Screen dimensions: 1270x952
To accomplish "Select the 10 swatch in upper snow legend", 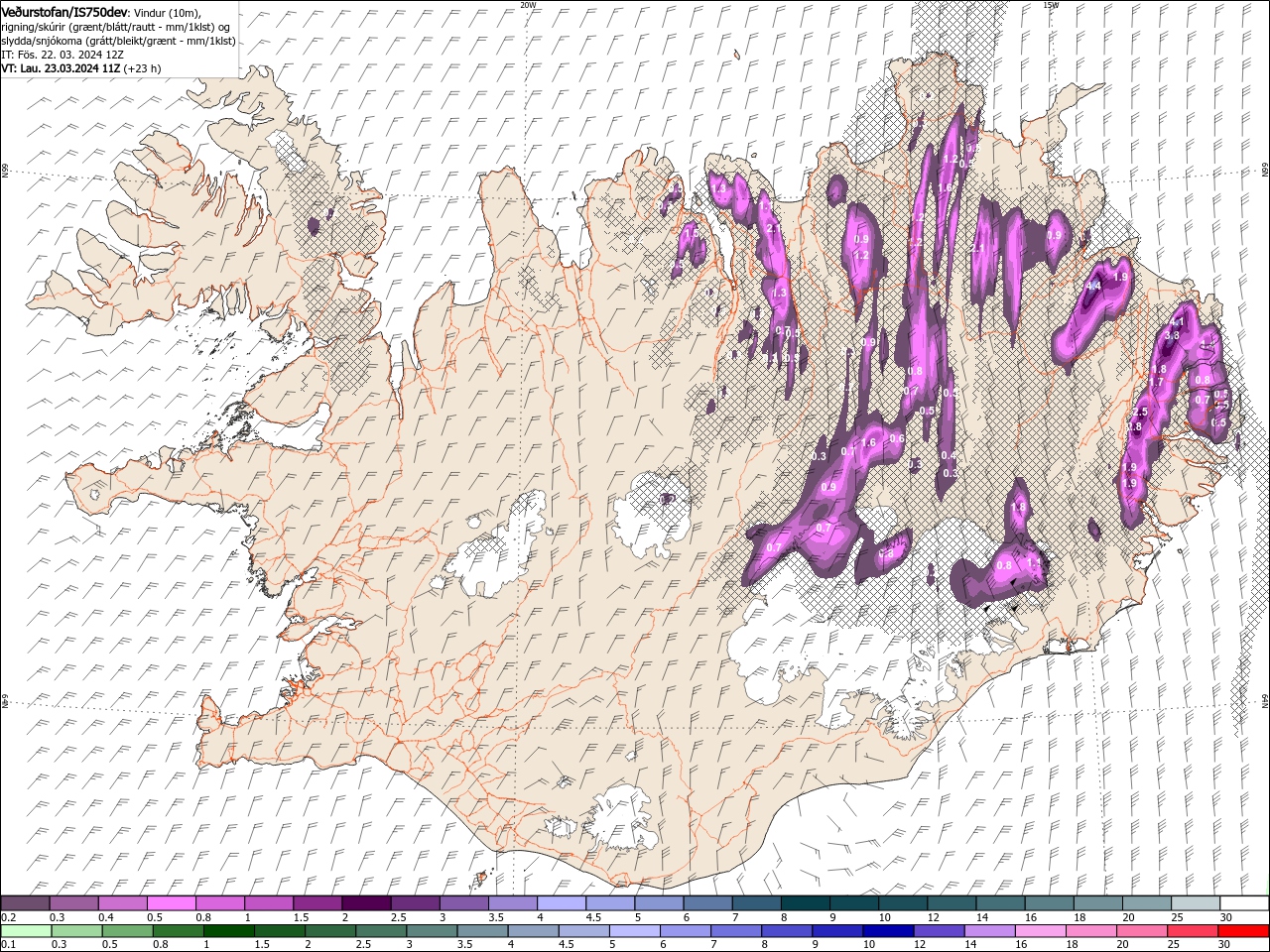I will click(902, 902).
